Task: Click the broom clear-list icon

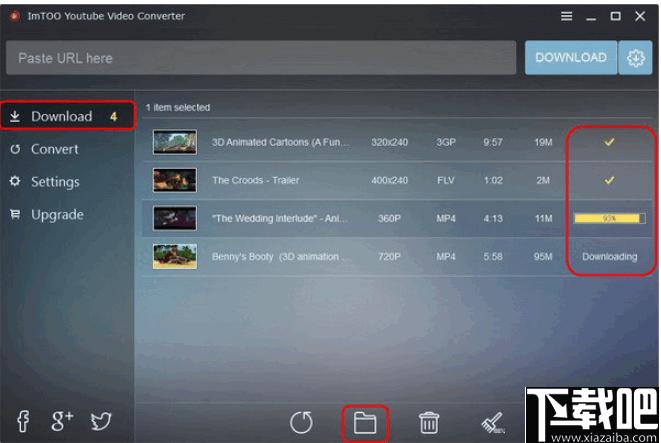Action: [493, 423]
